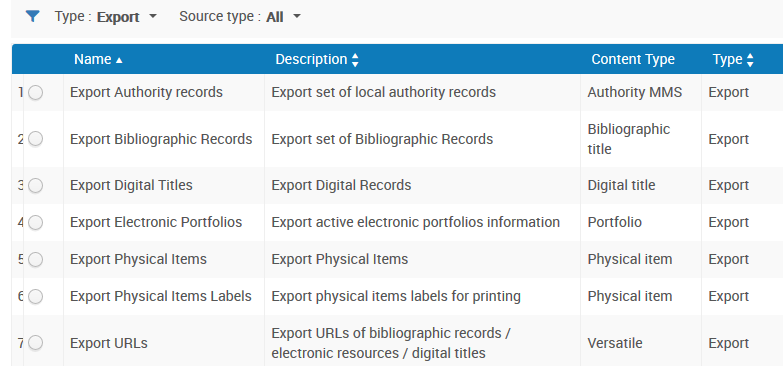This screenshot has width=783, height=366.
Task: Click the Export URLs name
Action: (x=109, y=343)
